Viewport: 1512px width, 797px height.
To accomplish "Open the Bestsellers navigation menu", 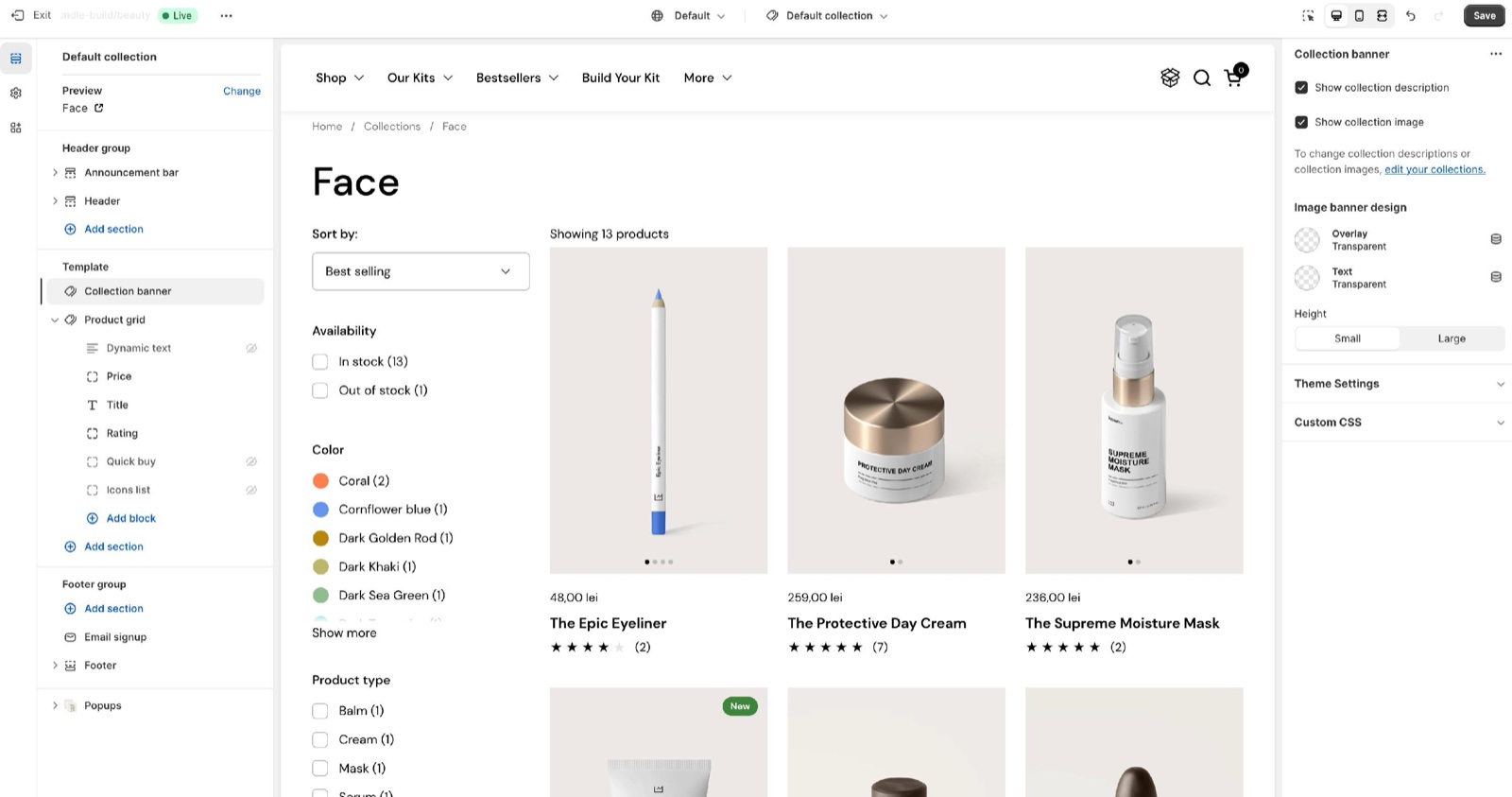I will click(517, 78).
